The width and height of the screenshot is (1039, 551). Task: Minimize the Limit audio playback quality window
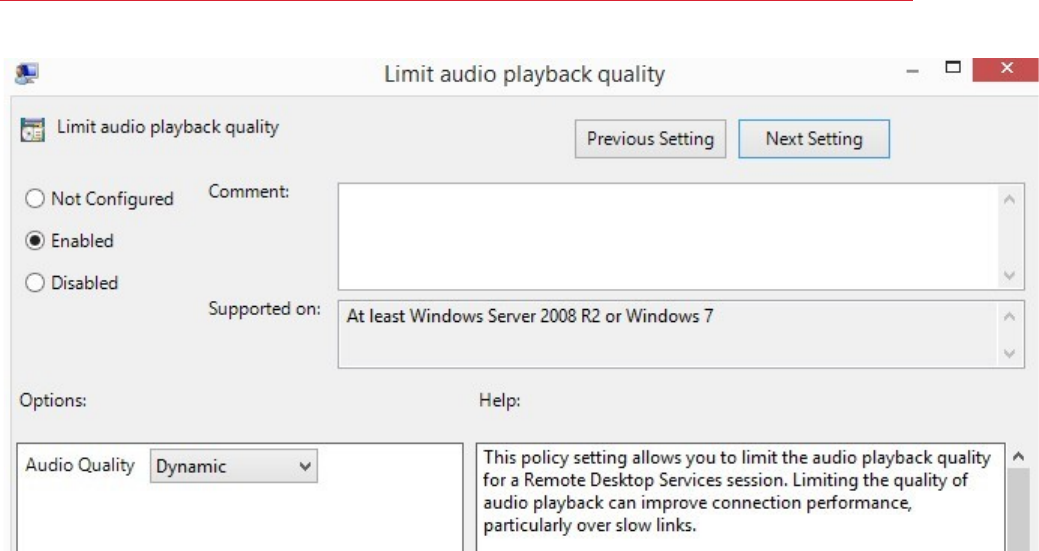coord(913,71)
